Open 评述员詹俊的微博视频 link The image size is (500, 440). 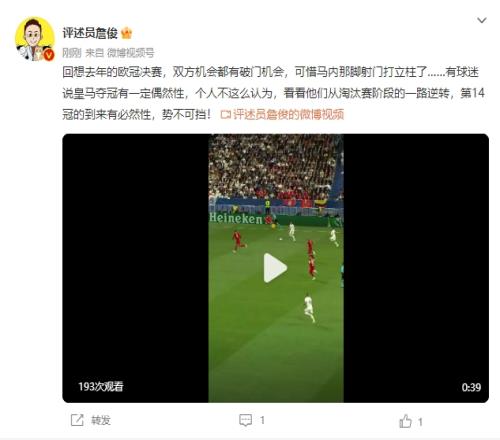pyautogui.click(x=288, y=114)
